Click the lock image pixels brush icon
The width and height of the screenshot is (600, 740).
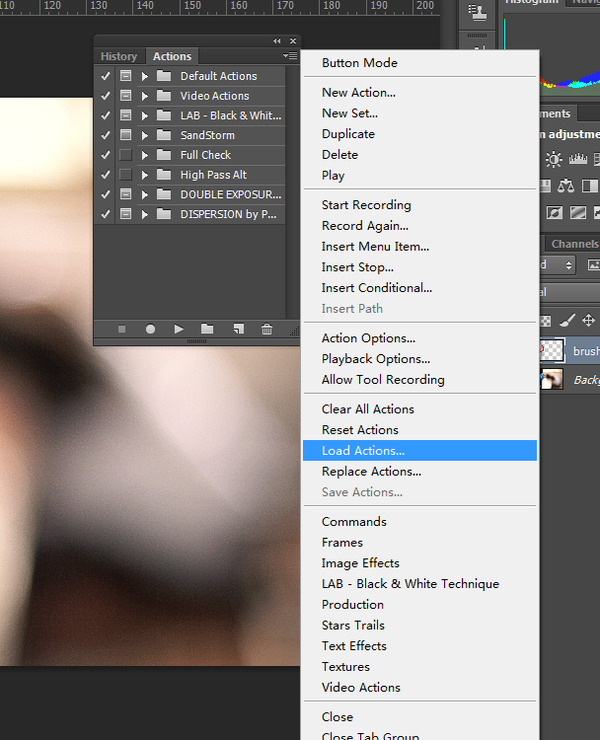(567, 321)
